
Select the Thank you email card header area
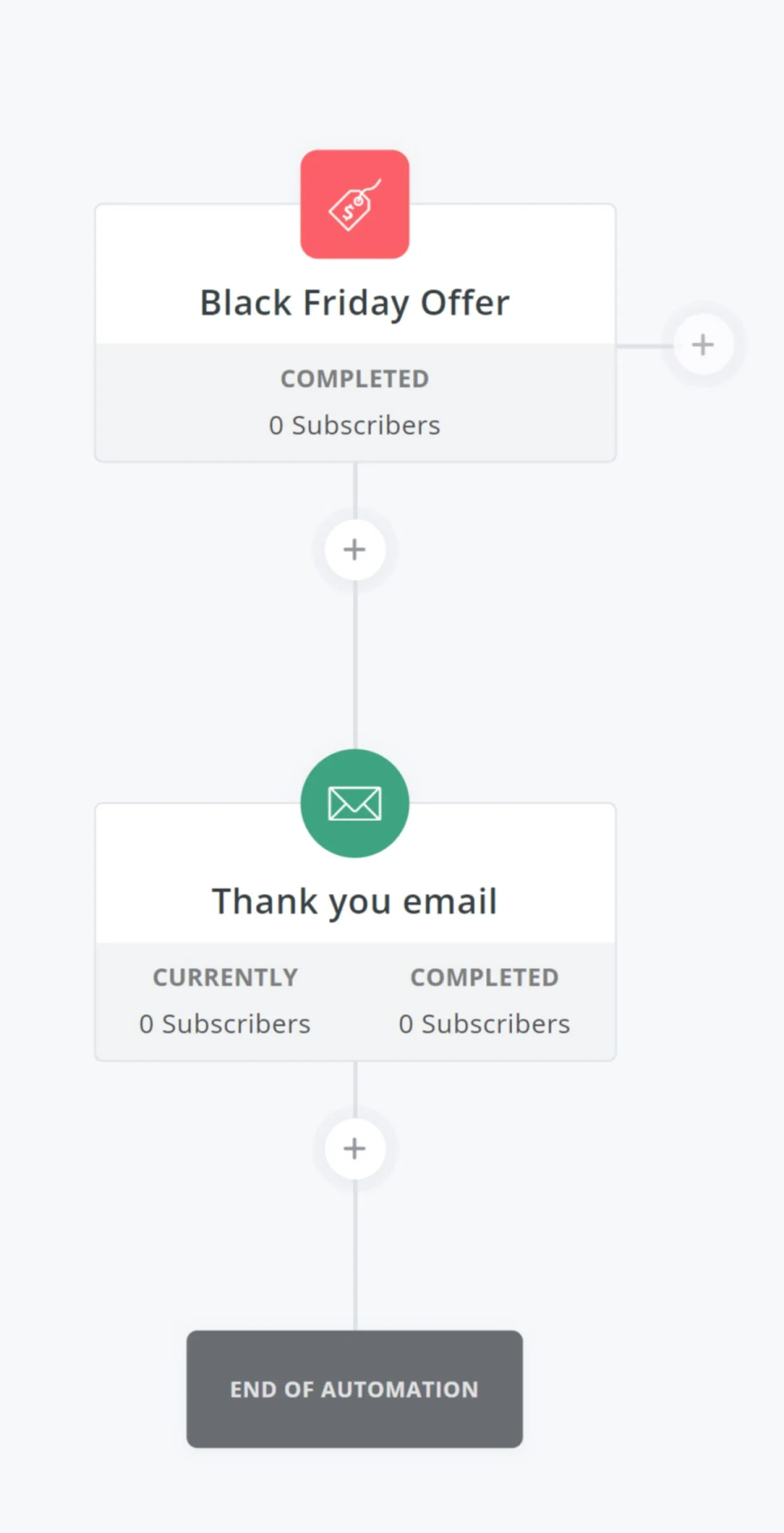(x=355, y=873)
